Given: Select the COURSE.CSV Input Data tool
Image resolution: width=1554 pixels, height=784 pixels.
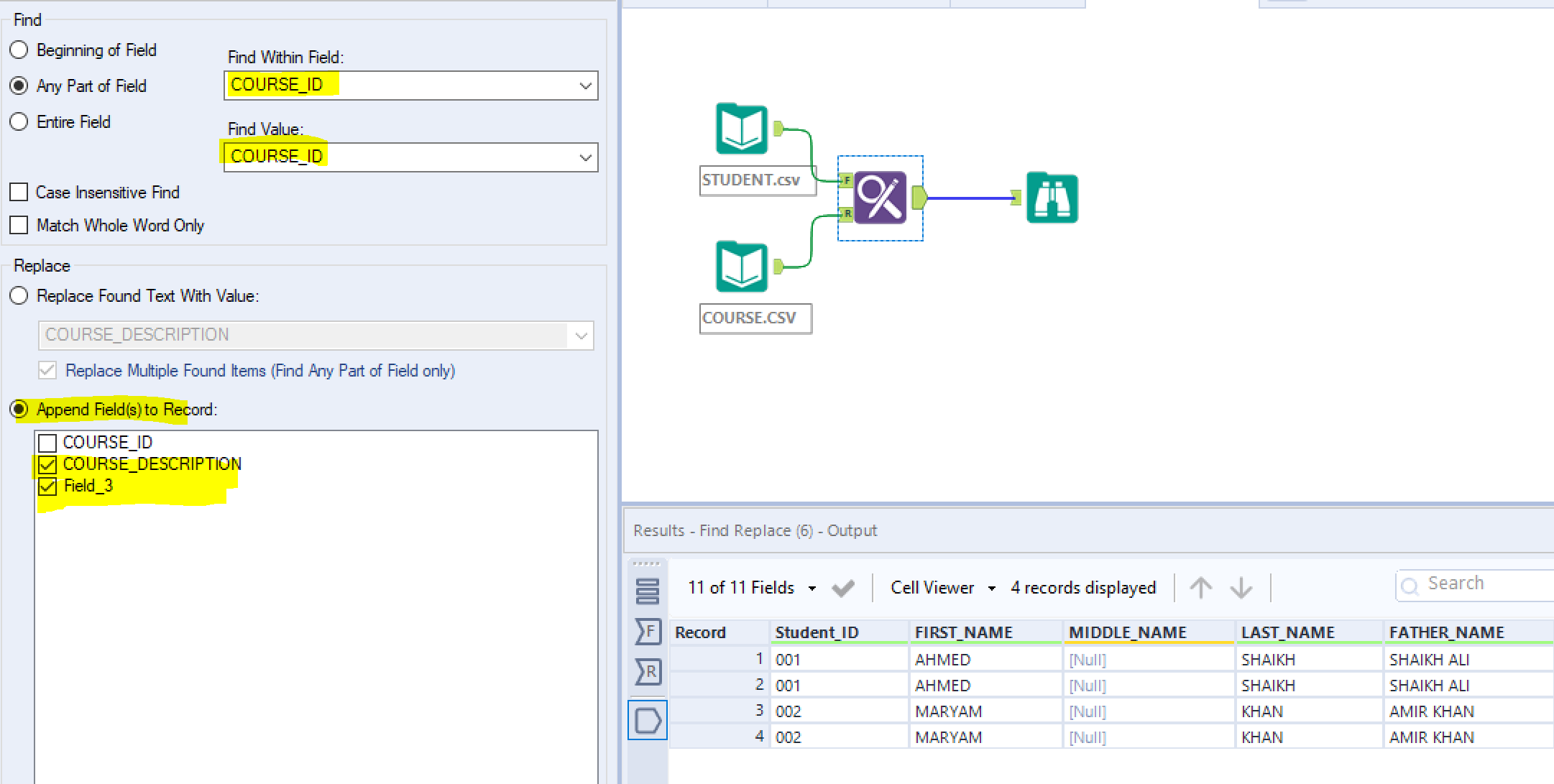Looking at the screenshot, I should pyautogui.click(x=741, y=267).
